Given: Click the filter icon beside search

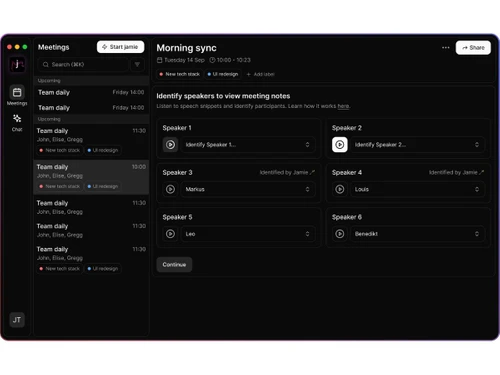Looking at the screenshot, I should [x=137, y=64].
